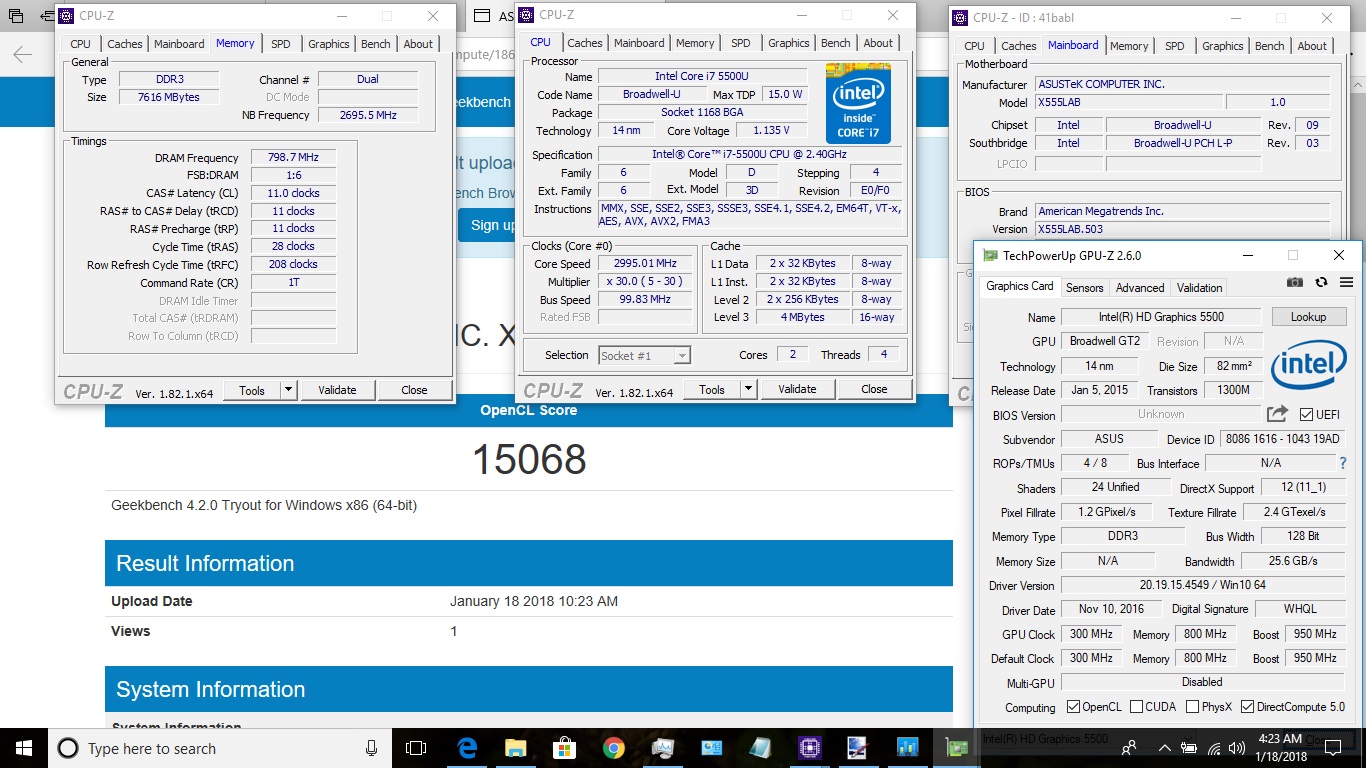Switch to Sensors tab in GPU-Z
The image size is (1366, 768).
(1084, 288)
